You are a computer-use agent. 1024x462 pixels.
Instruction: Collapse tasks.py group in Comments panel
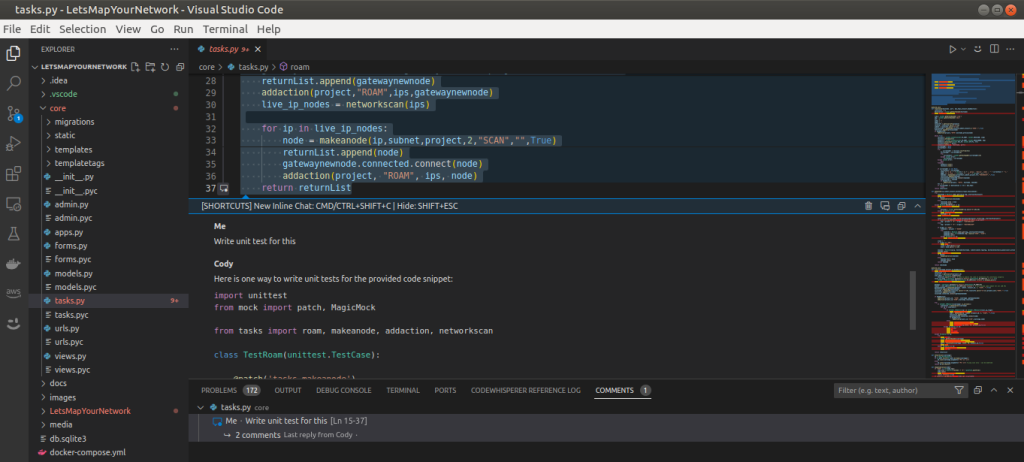(201, 407)
